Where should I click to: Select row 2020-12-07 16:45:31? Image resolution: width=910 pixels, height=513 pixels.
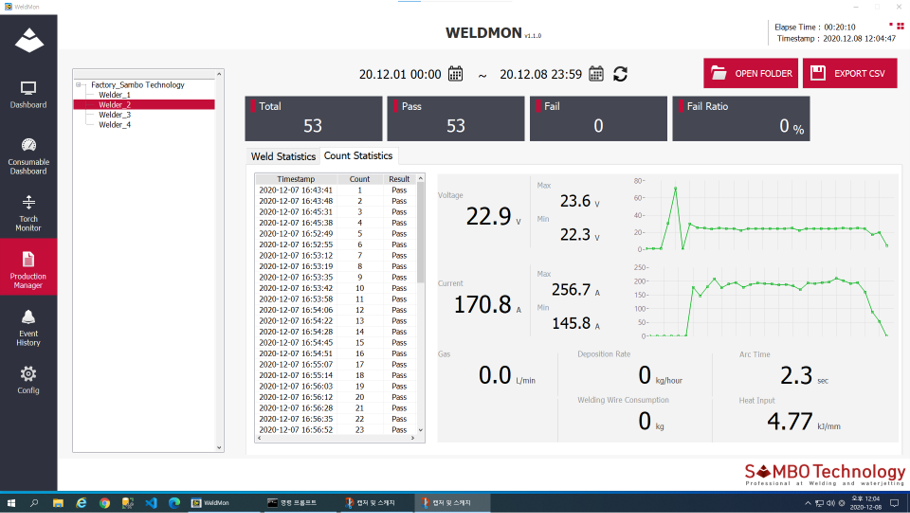click(x=336, y=212)
